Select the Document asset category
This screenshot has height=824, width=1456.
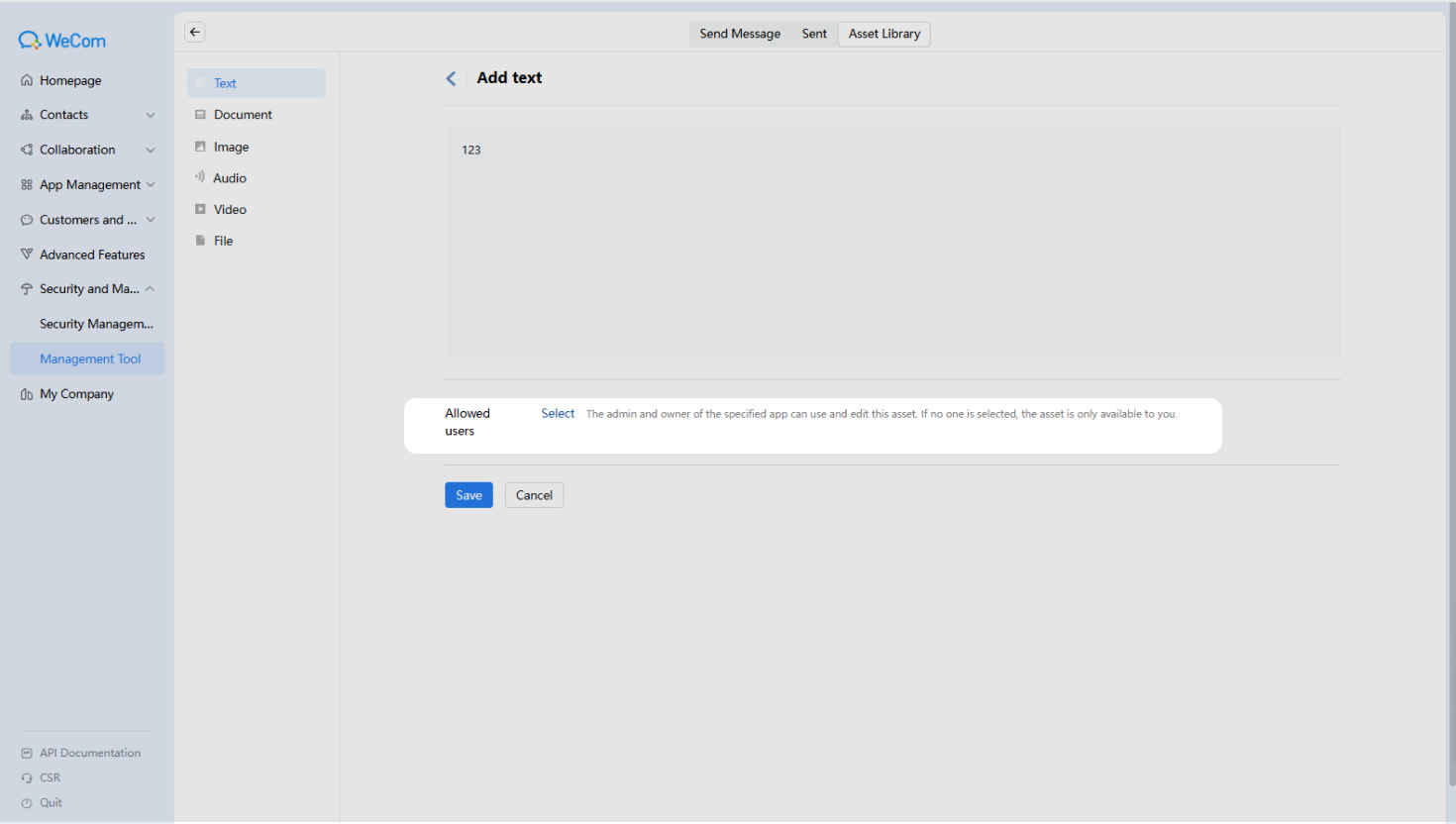pyautogui.click(x=257, y=115)
